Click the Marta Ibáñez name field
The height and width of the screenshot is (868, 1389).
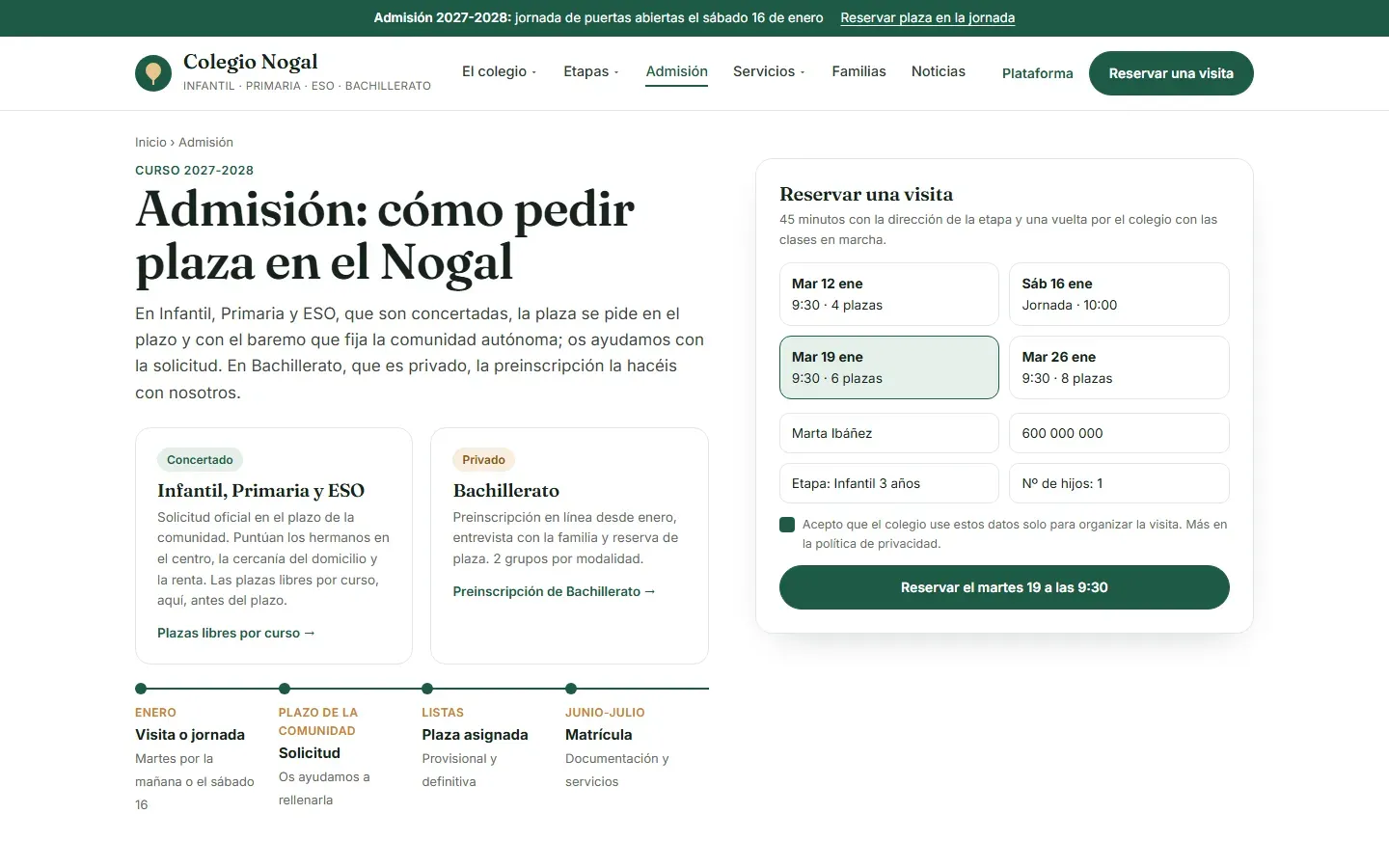[x=889, y=433]
